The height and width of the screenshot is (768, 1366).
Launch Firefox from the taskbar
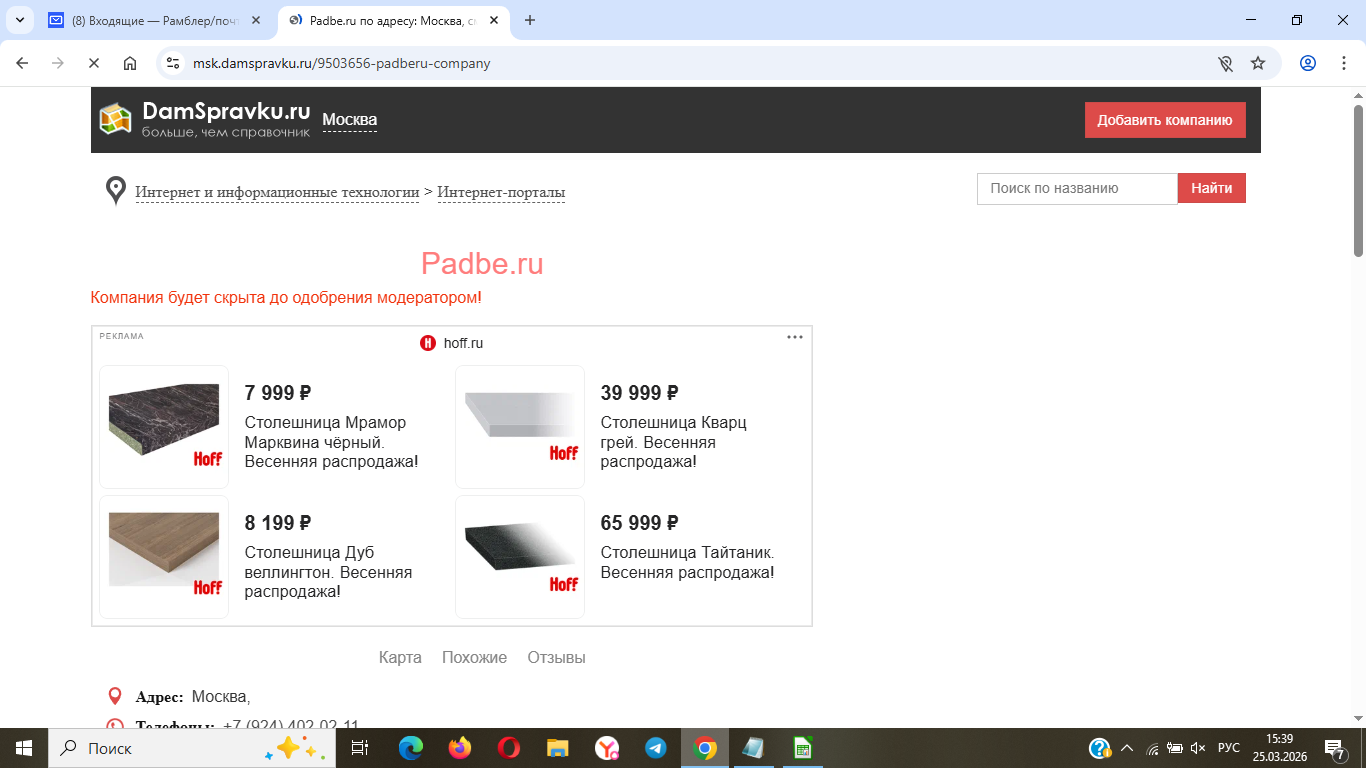tap(459, 748)
